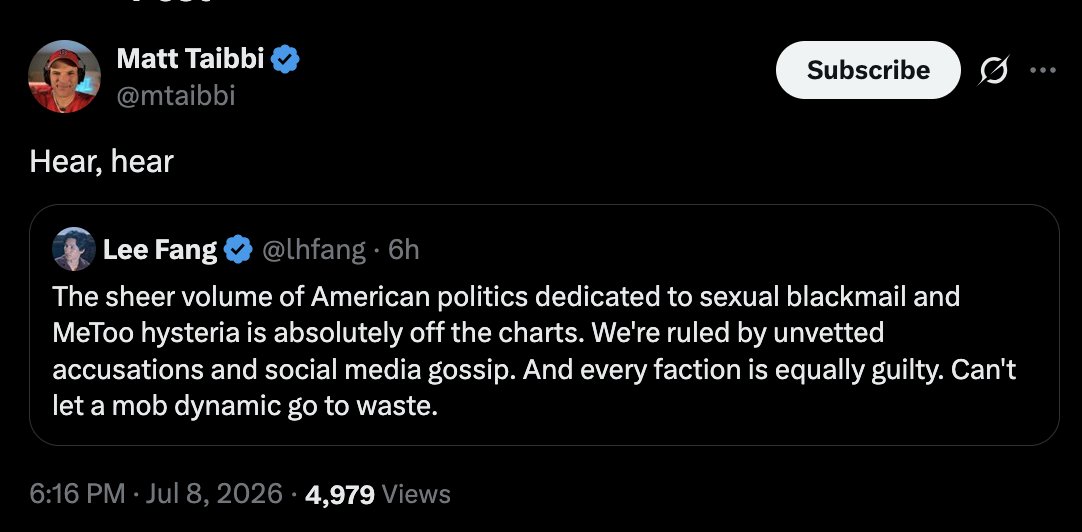This screenshot has height=532, width=1082.
Task: Click the 6h timestamp on quoted post
Action: (404, 249)
